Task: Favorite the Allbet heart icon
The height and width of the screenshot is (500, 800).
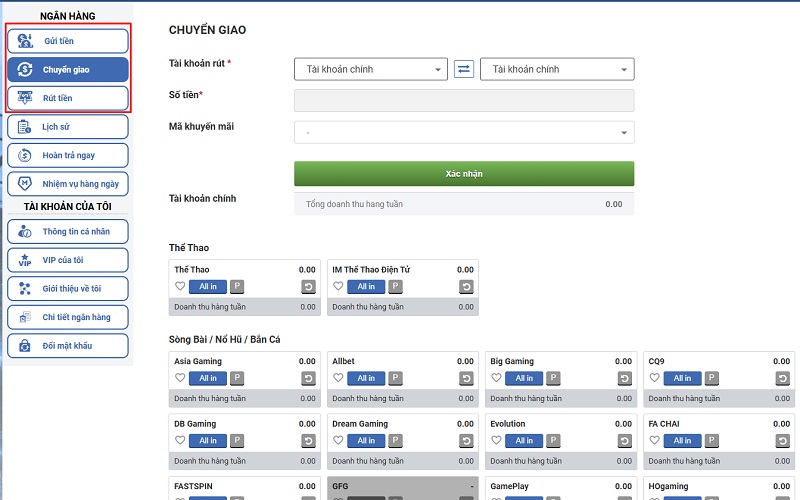Action: point(338,378)
